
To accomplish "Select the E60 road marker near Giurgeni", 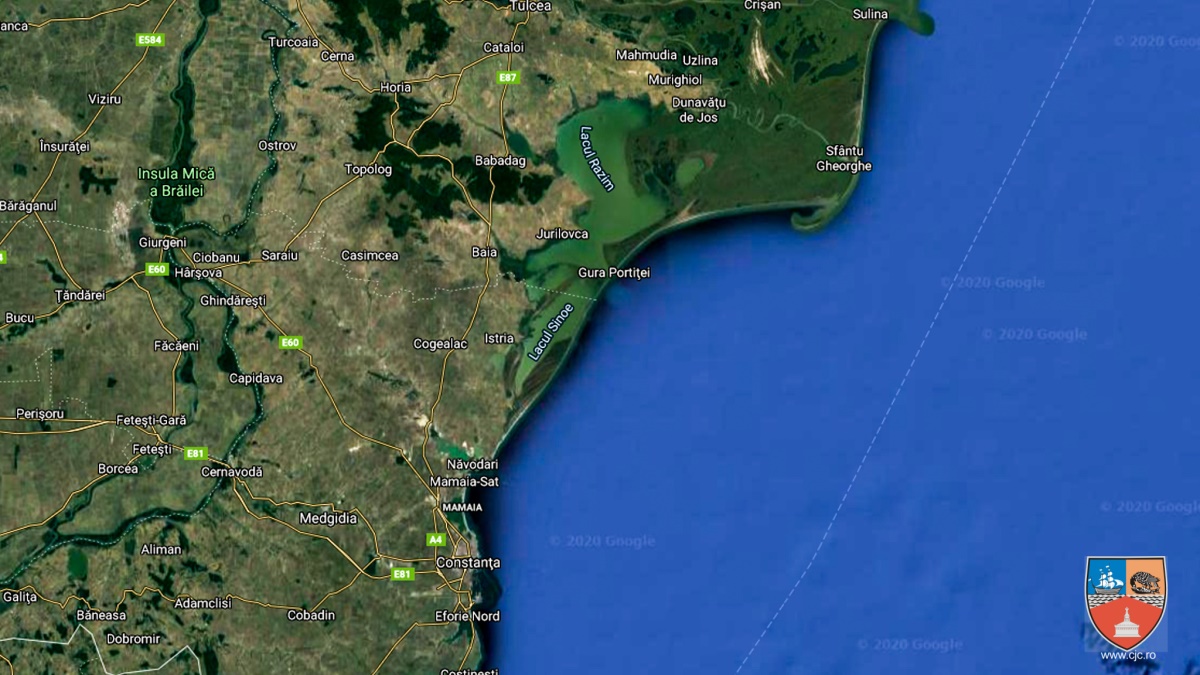I will tap(156, 269).
